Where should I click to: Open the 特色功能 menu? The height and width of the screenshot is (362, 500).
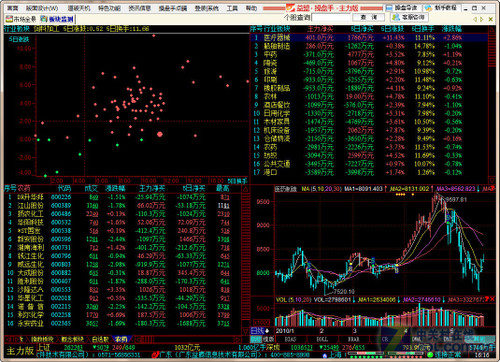[x=109, y=8]
